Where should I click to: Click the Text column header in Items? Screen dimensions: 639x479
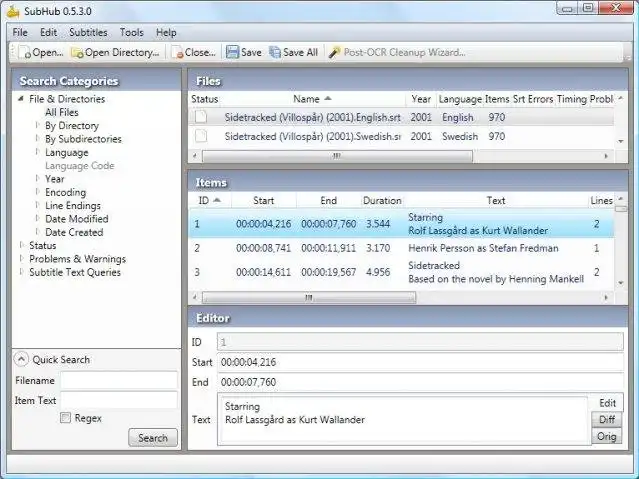click(496, 201)
